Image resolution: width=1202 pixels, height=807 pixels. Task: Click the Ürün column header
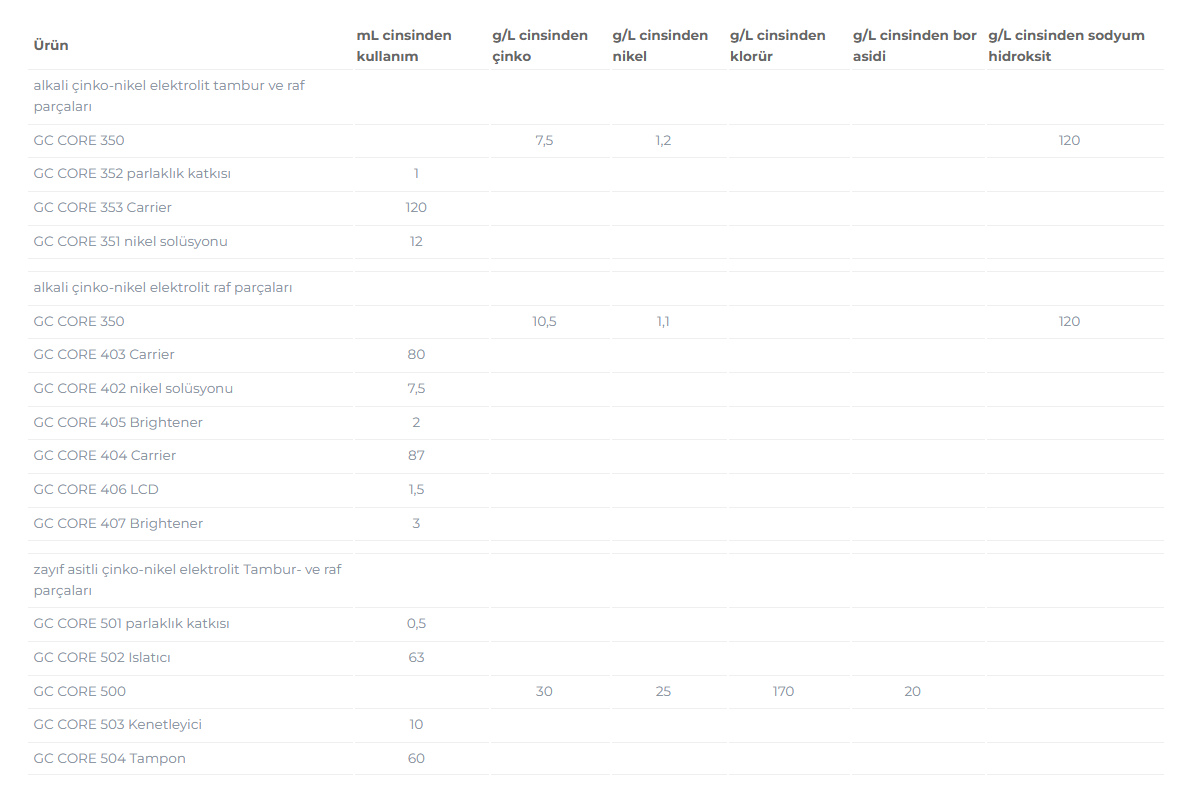(51, 45)
